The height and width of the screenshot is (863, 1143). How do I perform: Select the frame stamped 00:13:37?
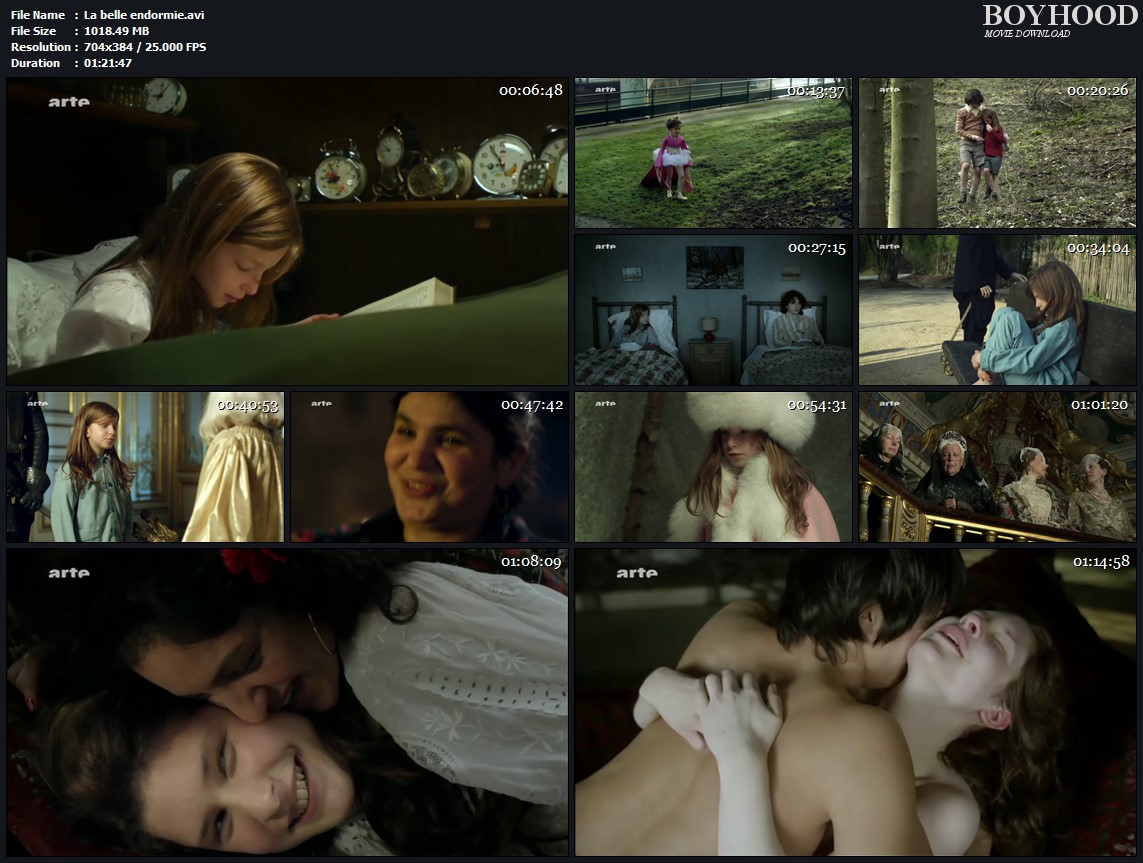[x=713, y=153]
